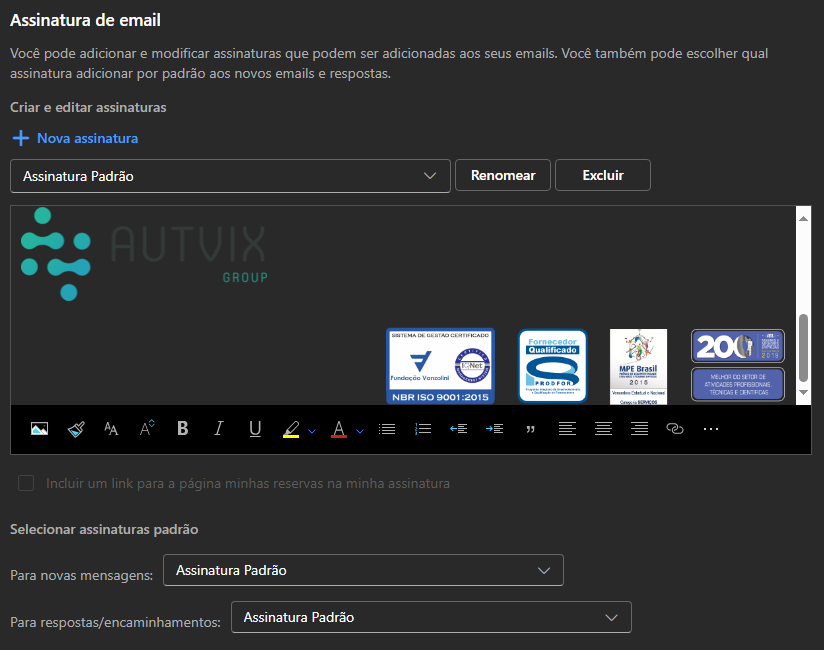Align text right
Image resolution: width=824 pixels, height=650 pixels.
(639, 429)
